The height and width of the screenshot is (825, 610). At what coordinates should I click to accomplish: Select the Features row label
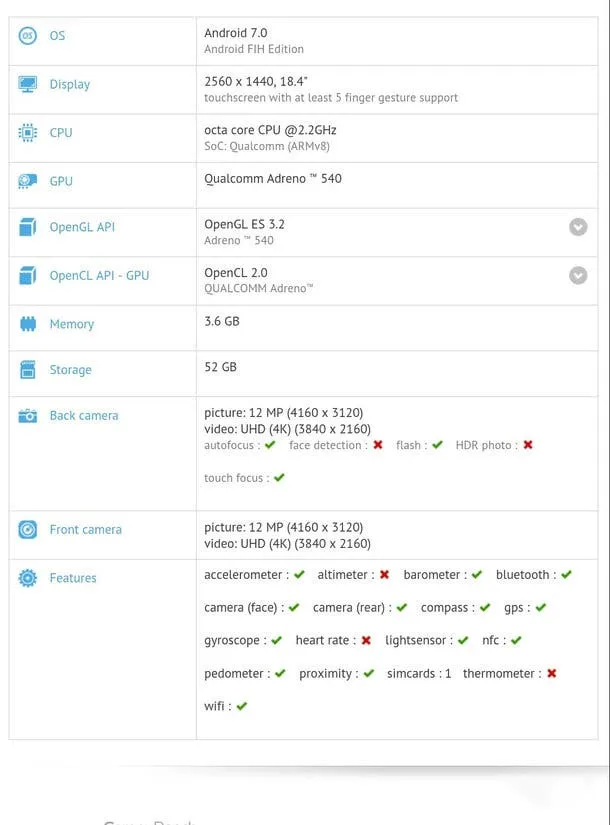tap(73, 578)
